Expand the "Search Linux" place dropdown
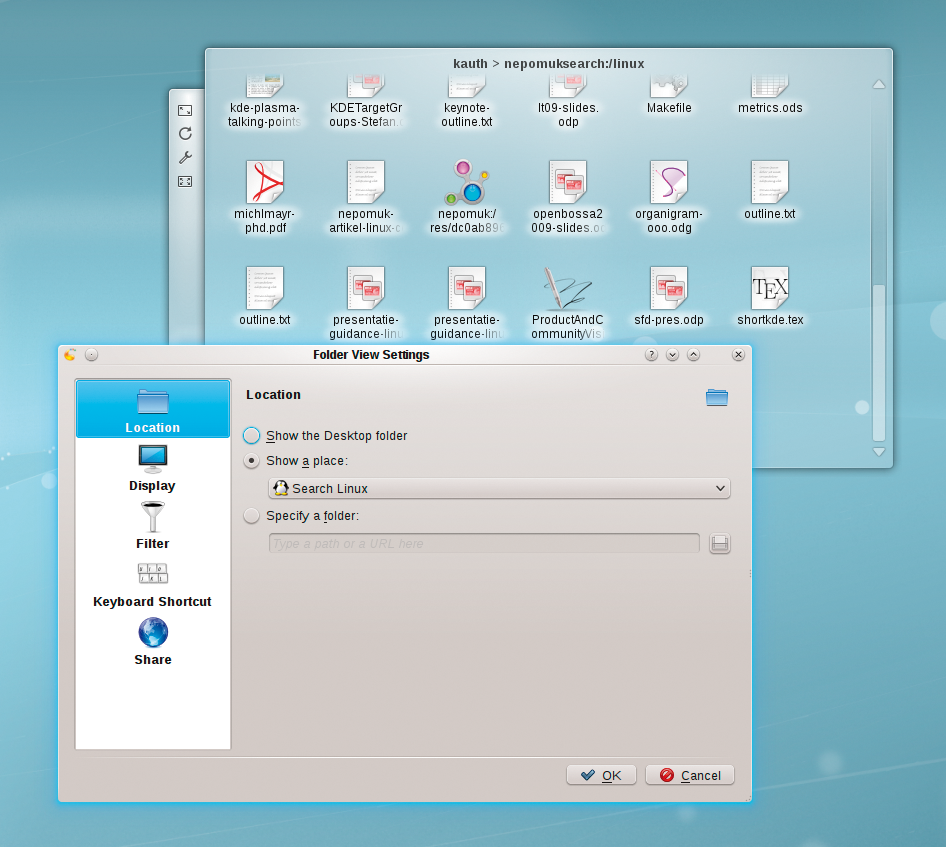946x847 pixels. [x=499, y=488]
